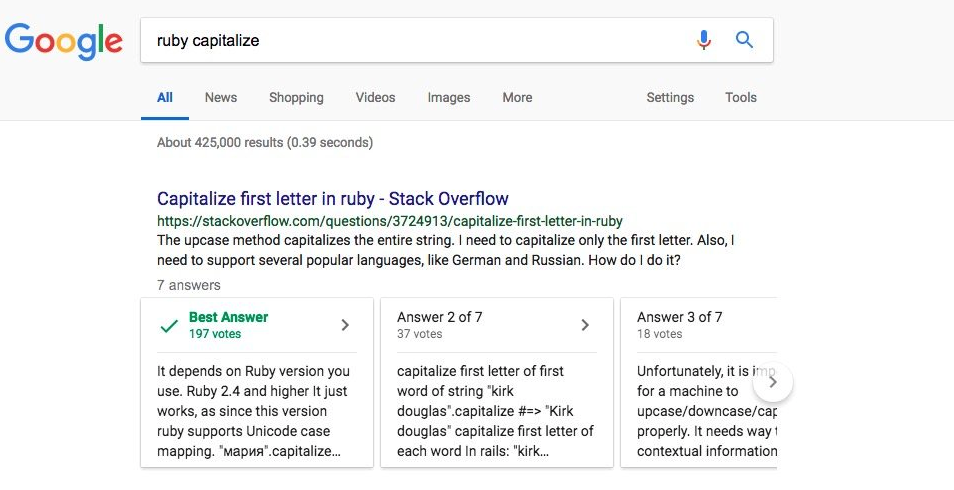The width and height of the screenshot is (954, 490).
Task: Open the Settings menu
Action: point(670,97)
